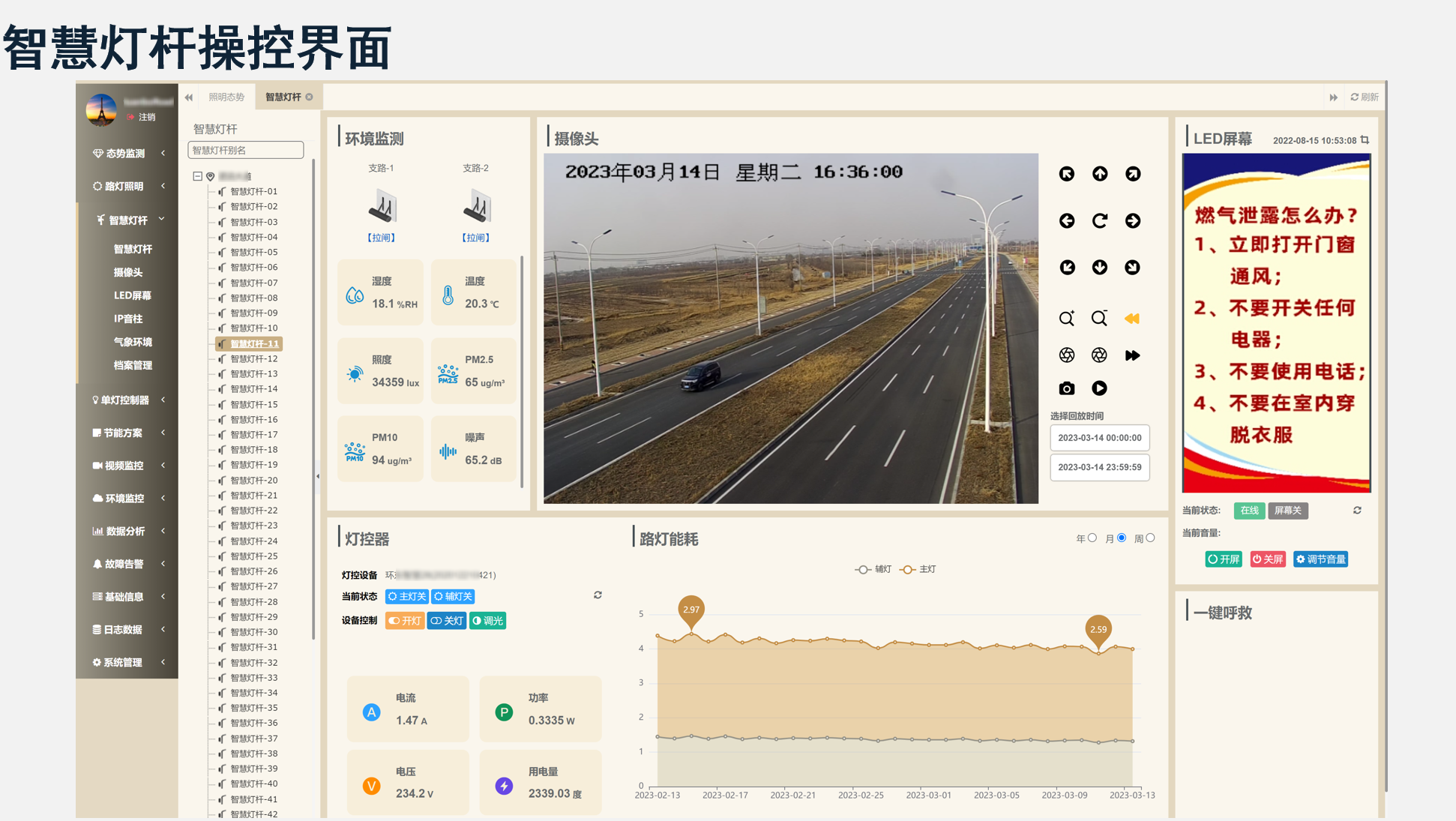Pan camera up with arrow icon
Viewport: 1456px width, 821px height.
coord(1100,174)
